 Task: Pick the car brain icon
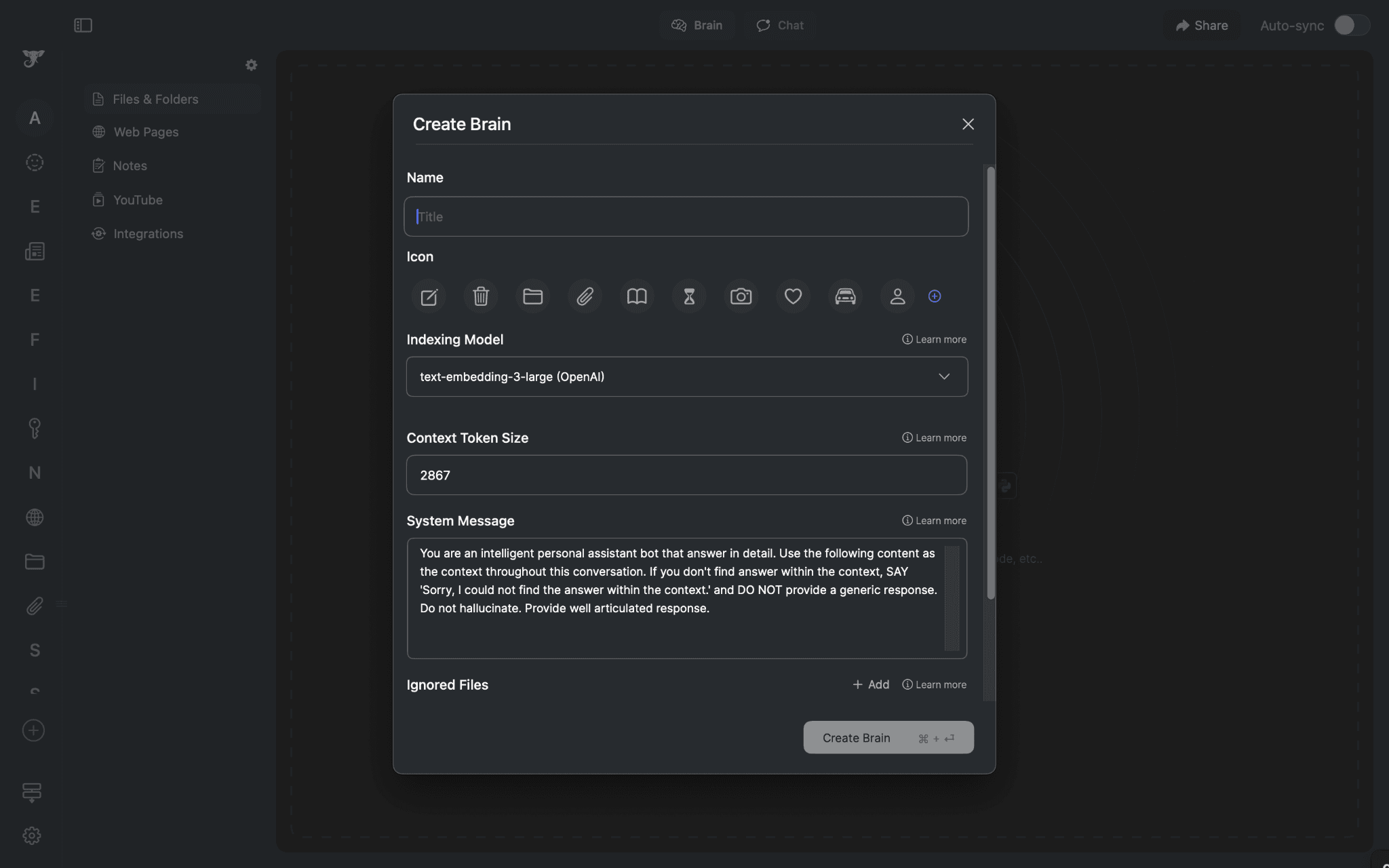[x=845, y=296]
